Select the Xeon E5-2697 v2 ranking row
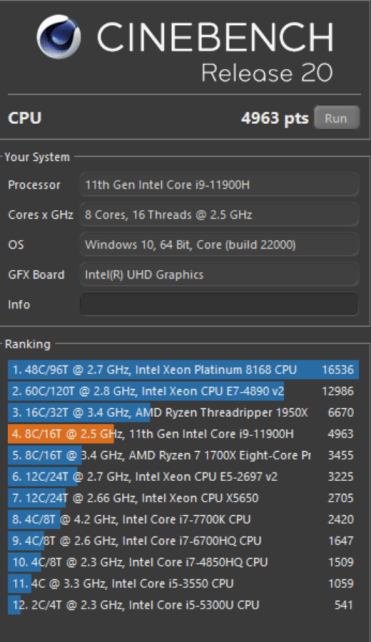371x642 pixels. click(183, 477)
